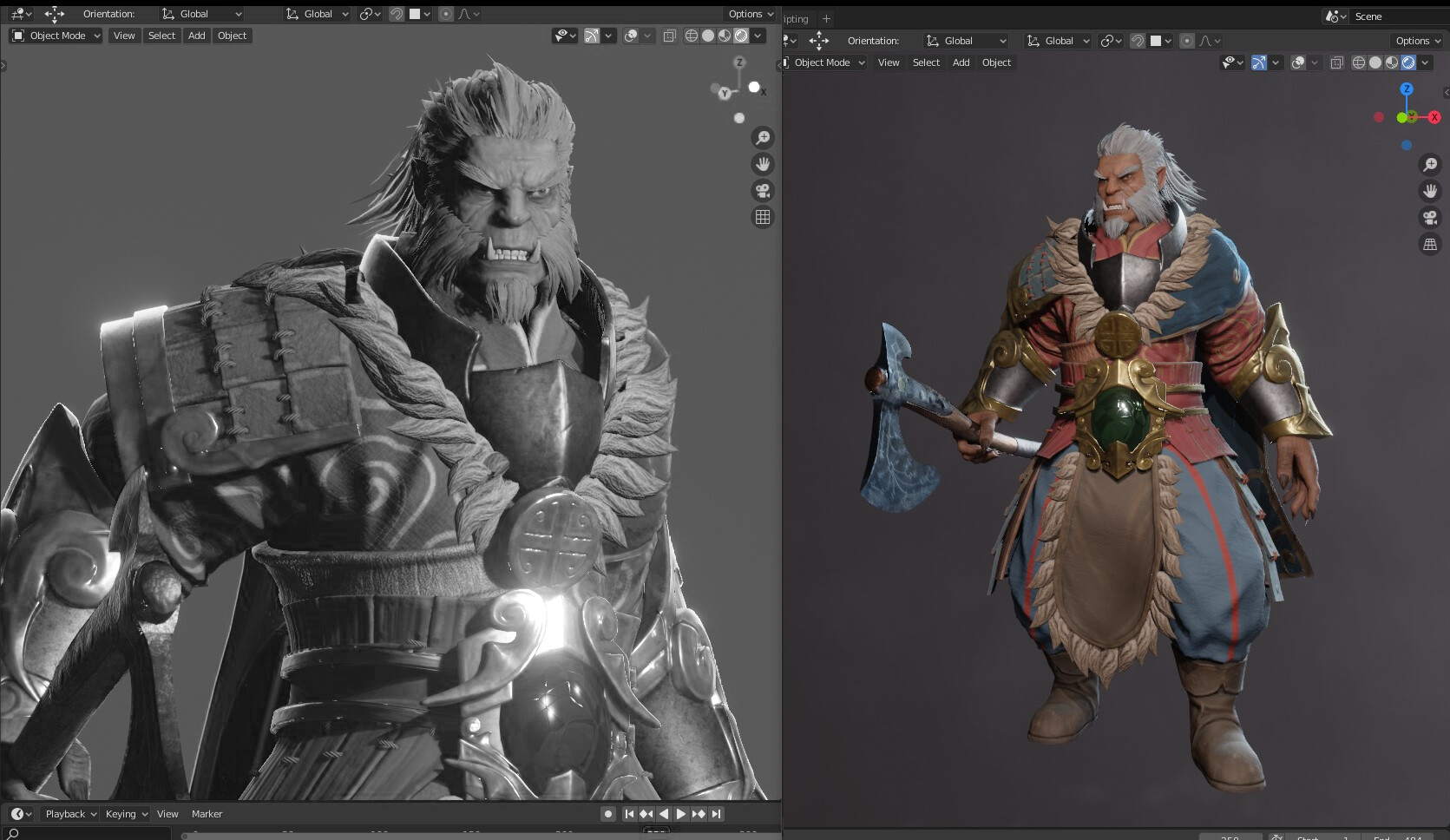1450x840 pixels.
Task: Toggle X-Ray mode in the left viewport
Action: (x=669, y=36)
